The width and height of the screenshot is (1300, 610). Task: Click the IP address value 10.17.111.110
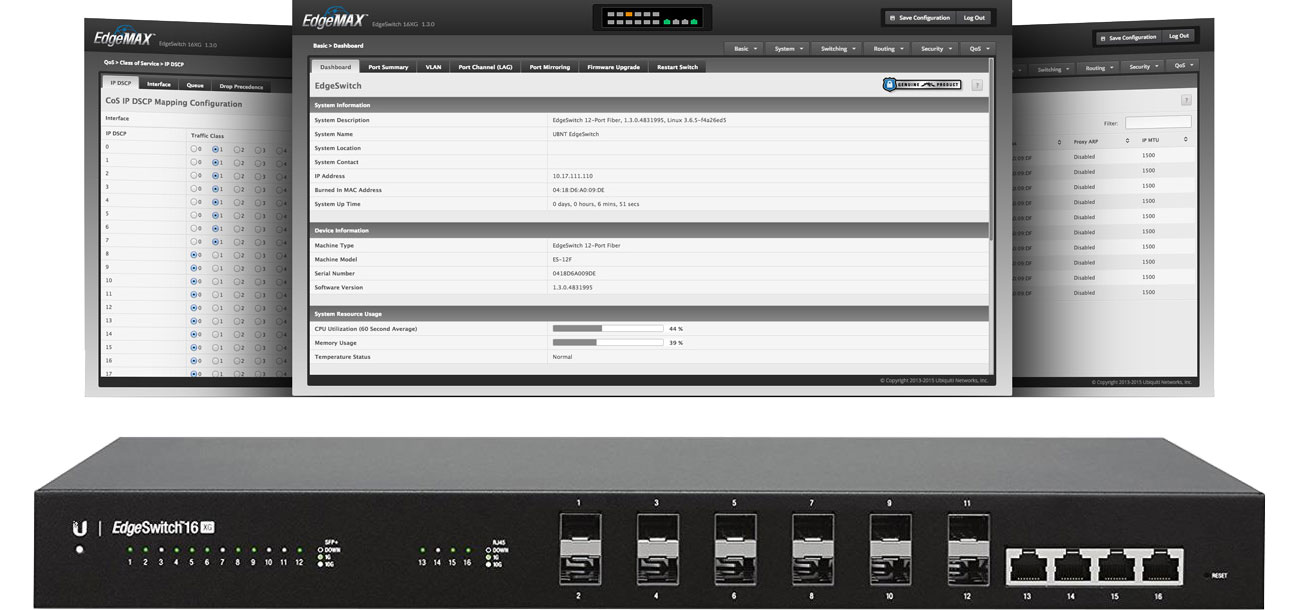572,176
